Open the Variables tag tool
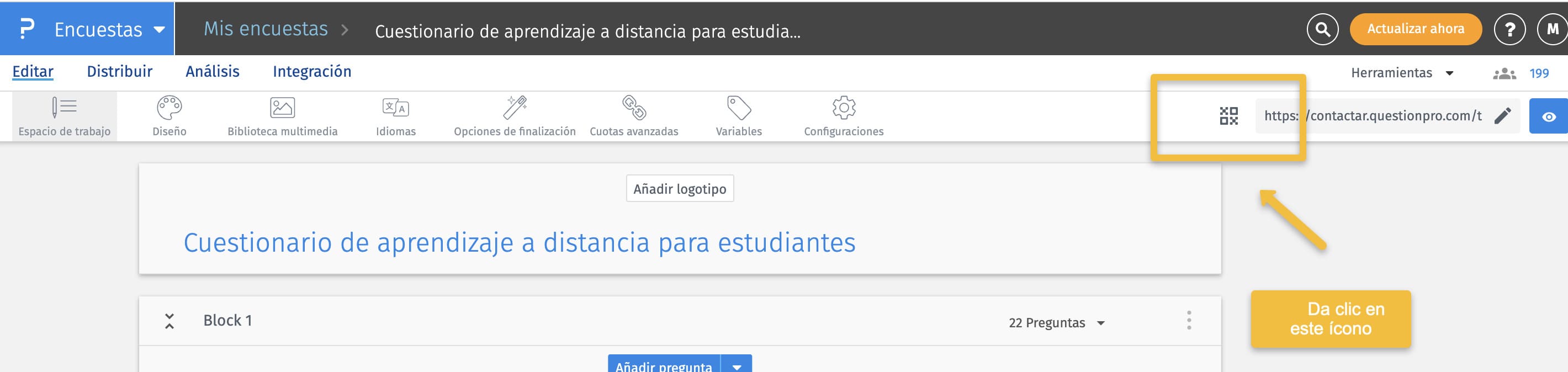 pyautogui.click(x=738, y=116)
